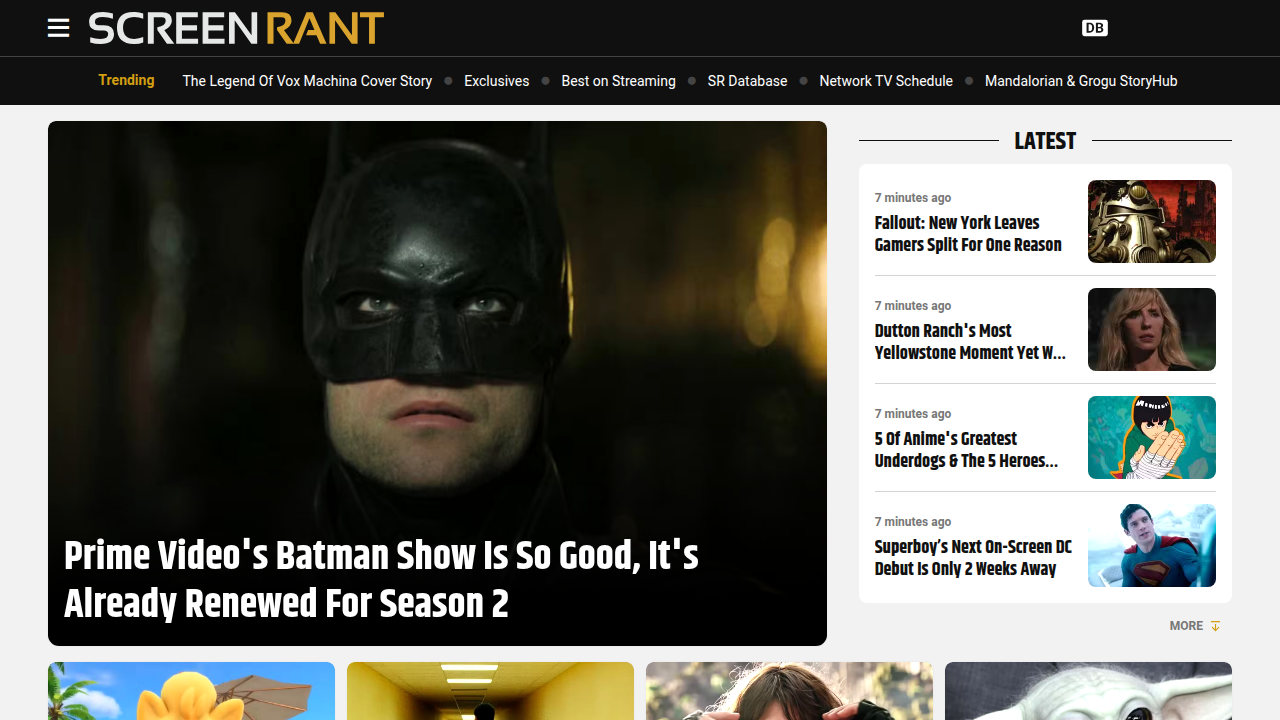Viewport: 1280px width, 720px height.
Task: Open the Grogu article card thumbnail
Action: (x=1088, y=691)
